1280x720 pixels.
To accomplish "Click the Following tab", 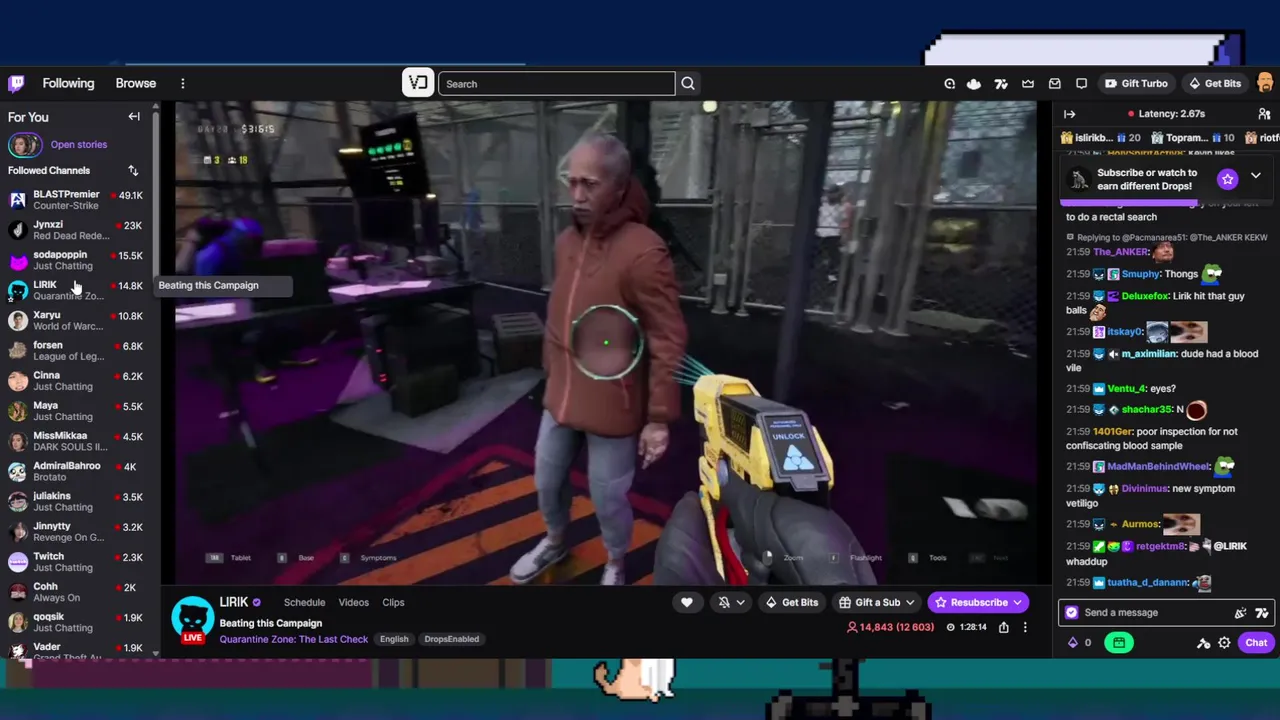I will point(68,84).
